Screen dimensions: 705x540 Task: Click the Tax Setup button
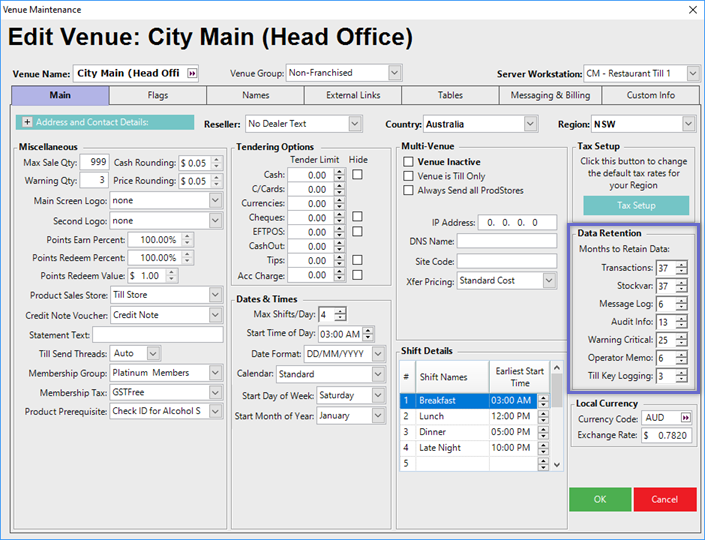[636, 205]
